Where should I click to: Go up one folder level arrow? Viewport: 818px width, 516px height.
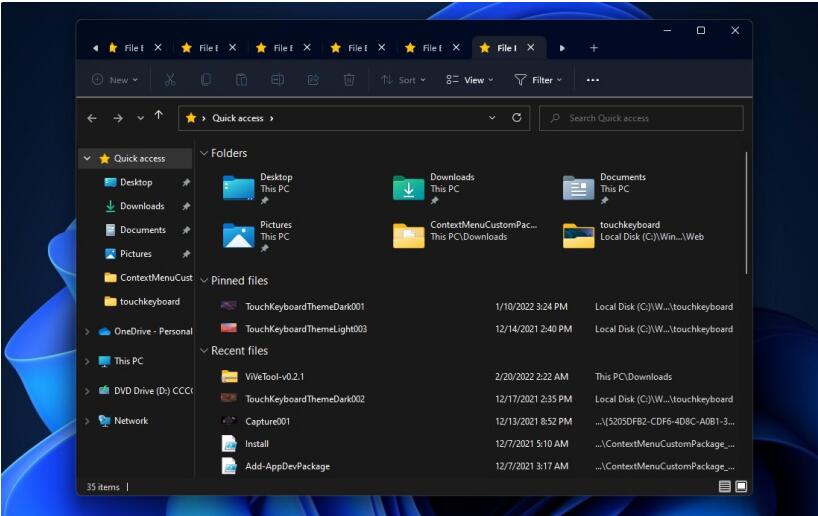point(159,115)
